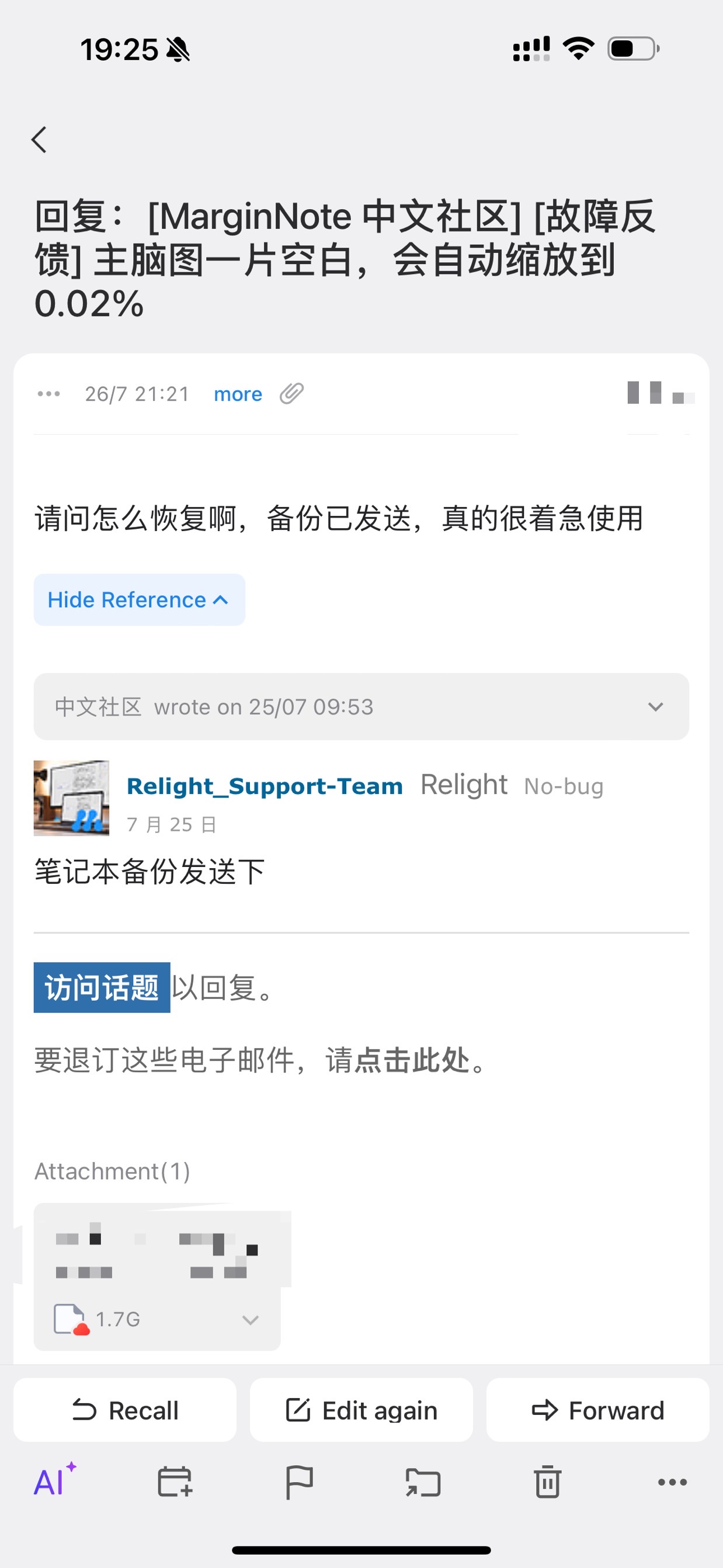Click the 访问话题 link button
The width and height of the screenshot is (723, 1568).
coord(102,987)
